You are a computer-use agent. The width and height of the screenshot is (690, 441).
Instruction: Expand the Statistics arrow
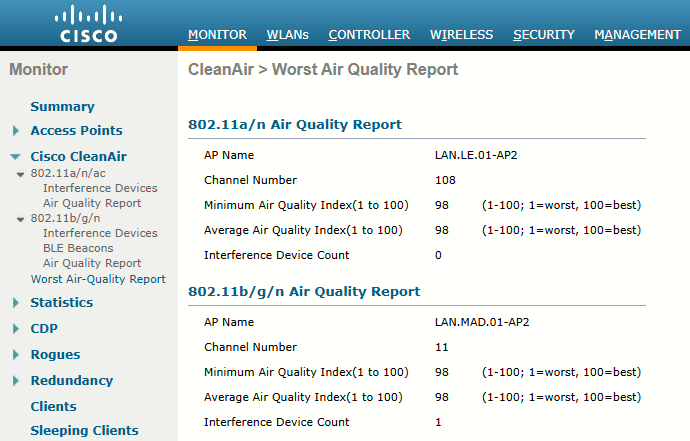coord(16,303)
